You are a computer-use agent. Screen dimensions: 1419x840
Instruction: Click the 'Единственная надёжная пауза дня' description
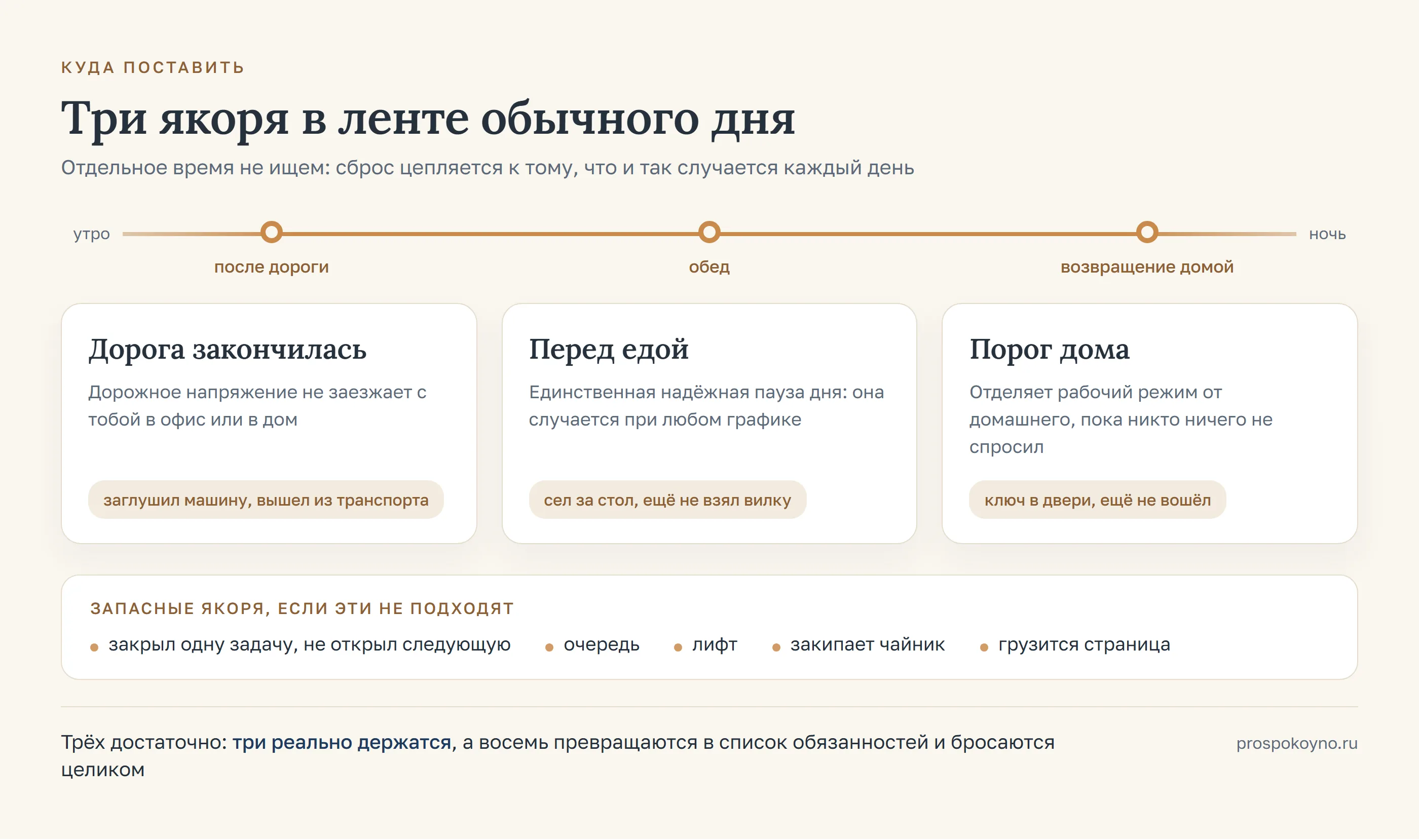706,405
